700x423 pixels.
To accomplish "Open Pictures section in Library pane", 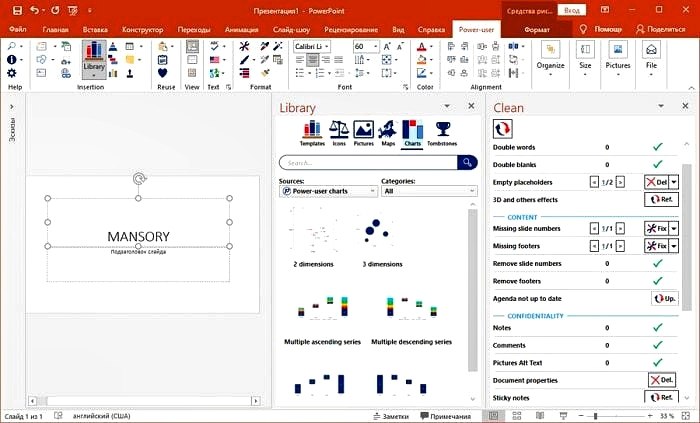I will [363, 133].
